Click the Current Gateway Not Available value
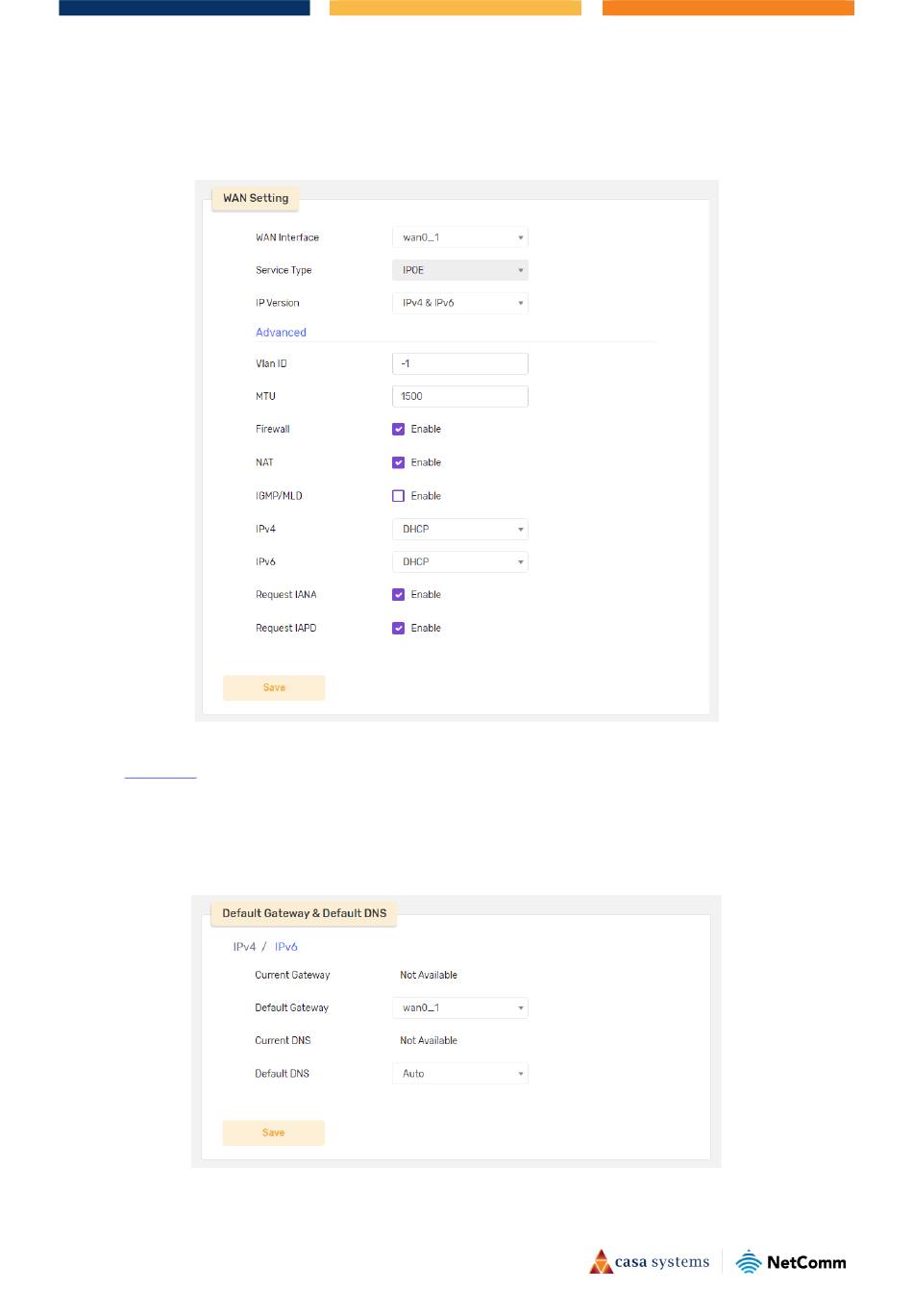Image resolution: width=913 pixels, height=1316 pixels. pyautogui.click(x=429, y=975)
